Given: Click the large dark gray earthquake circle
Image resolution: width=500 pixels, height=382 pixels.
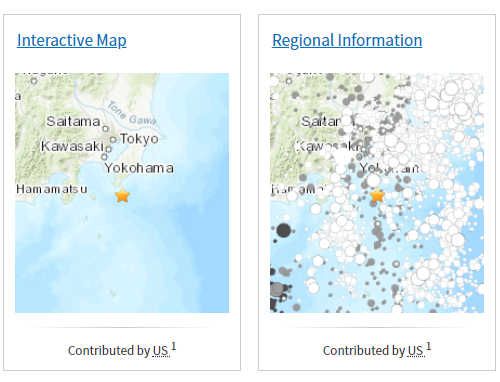Looking at the screenshot, I should pyautogui.click(x=283, y=230).
